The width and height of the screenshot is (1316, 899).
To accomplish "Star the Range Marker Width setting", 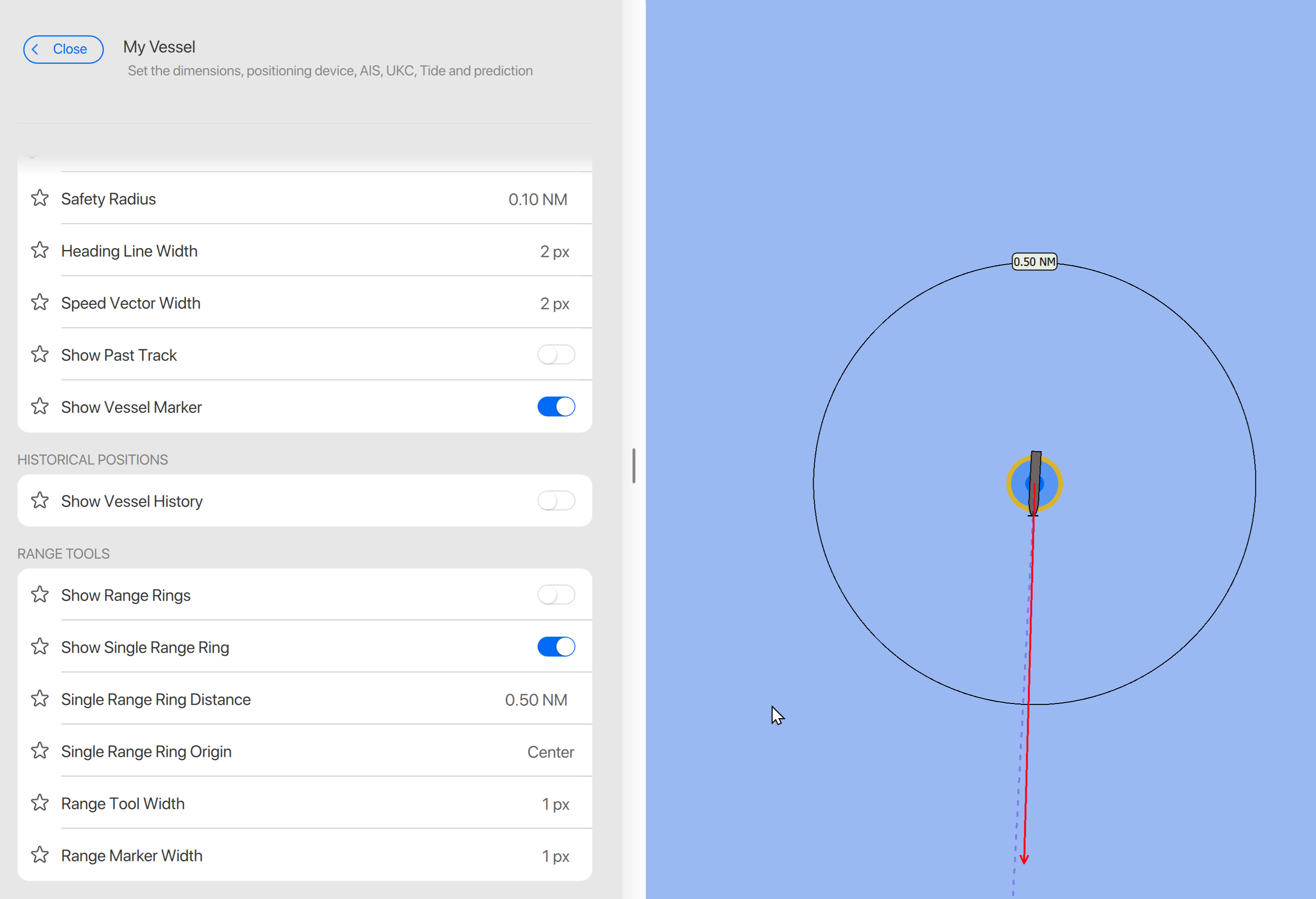I will pyautogui.click(x=40, y=855).
